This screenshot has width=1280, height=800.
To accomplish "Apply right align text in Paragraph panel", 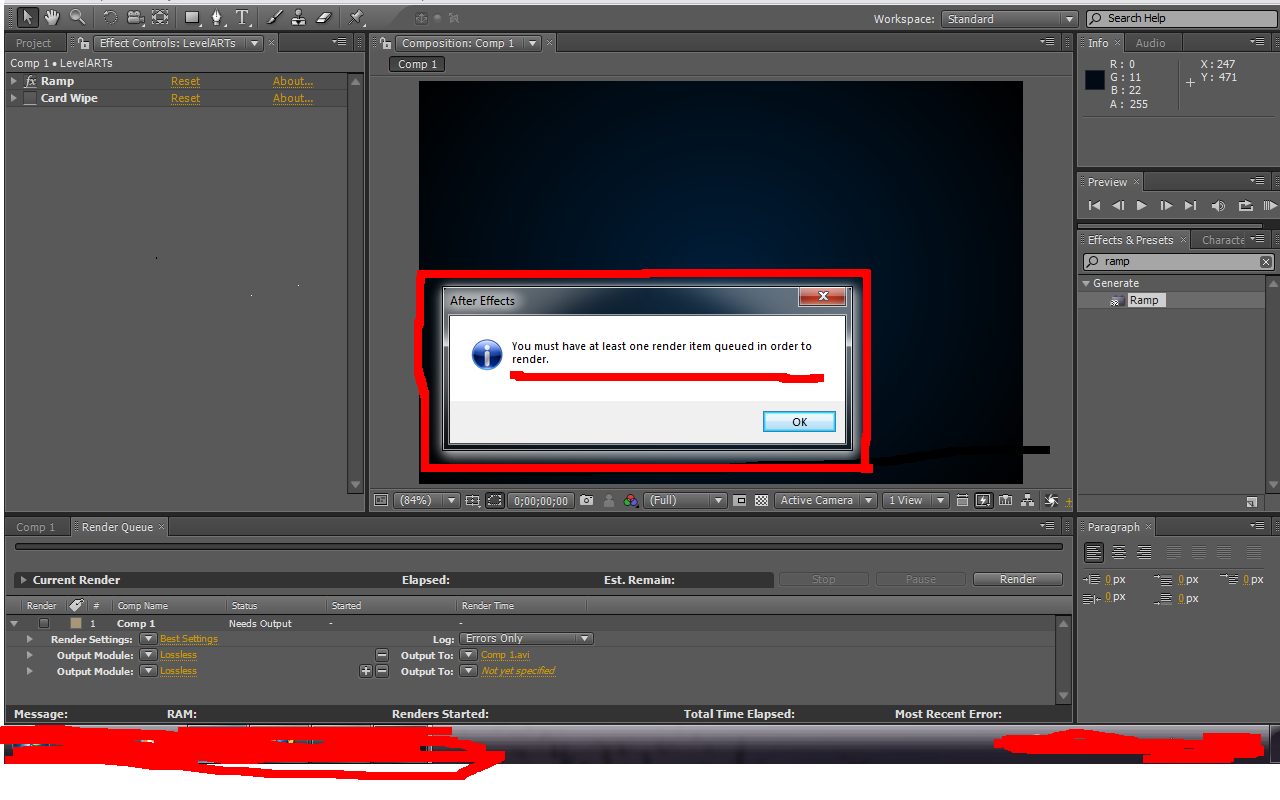I will click(1143, 552).
